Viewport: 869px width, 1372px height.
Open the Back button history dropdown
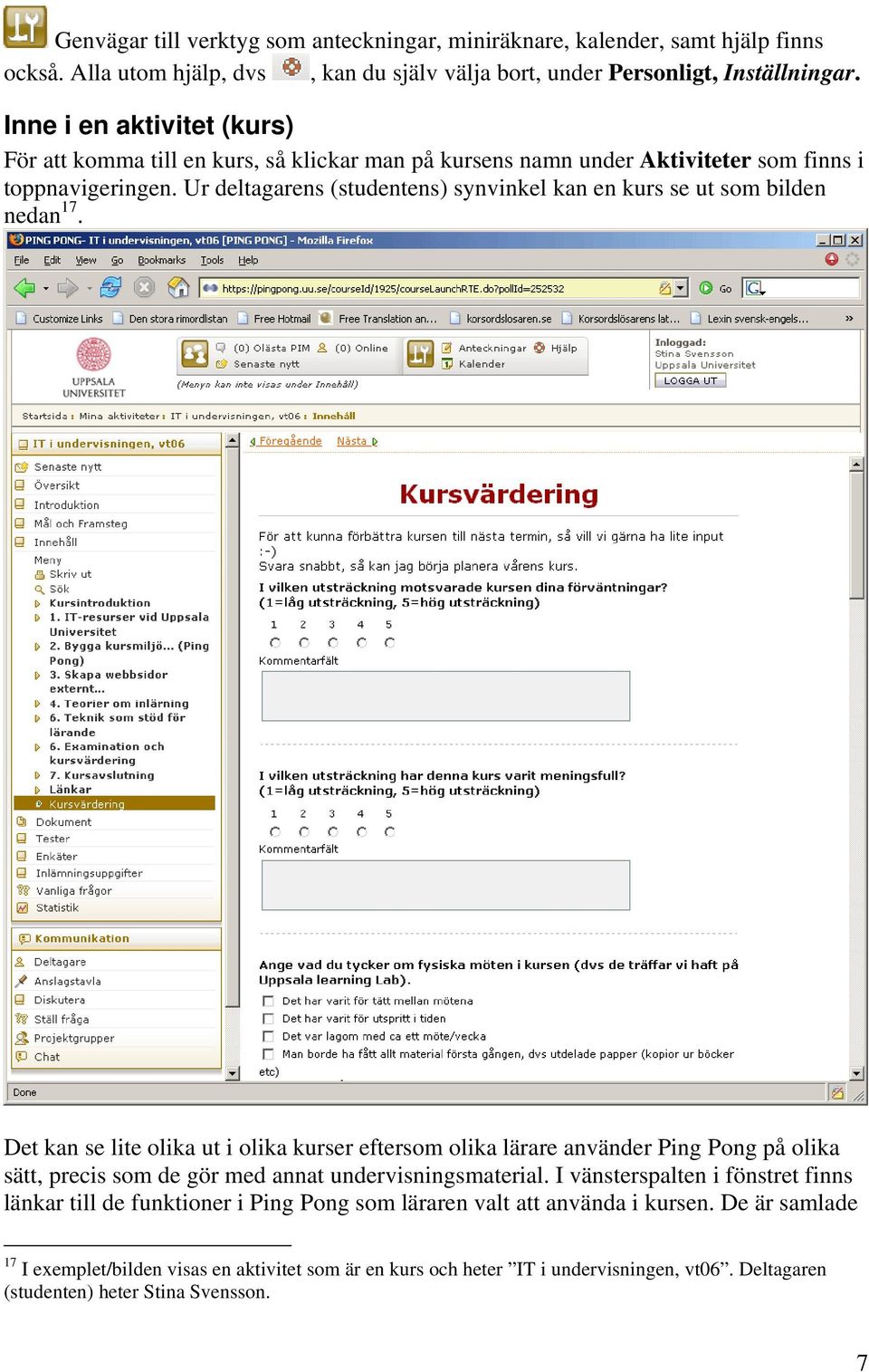pyautogui.click(x=45, y=289)
